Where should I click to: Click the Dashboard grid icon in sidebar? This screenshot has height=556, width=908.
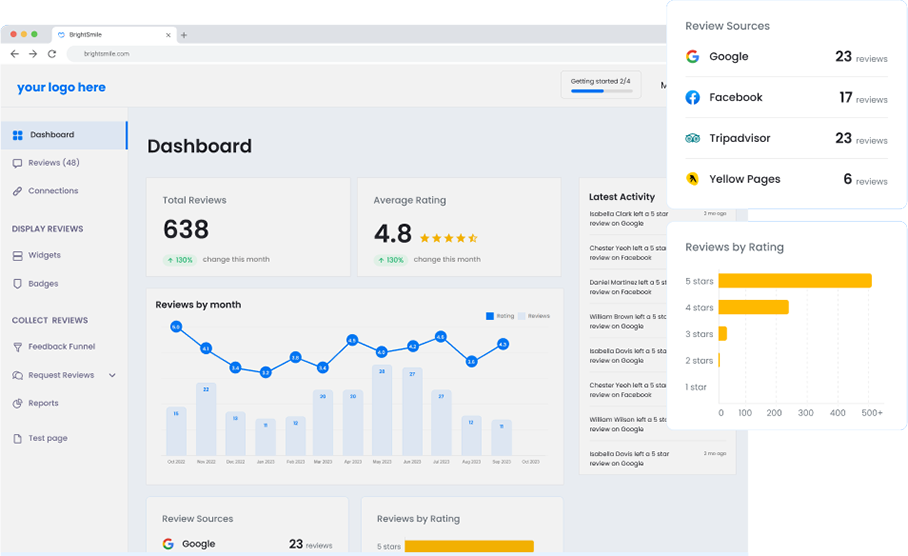coord(18,135)
